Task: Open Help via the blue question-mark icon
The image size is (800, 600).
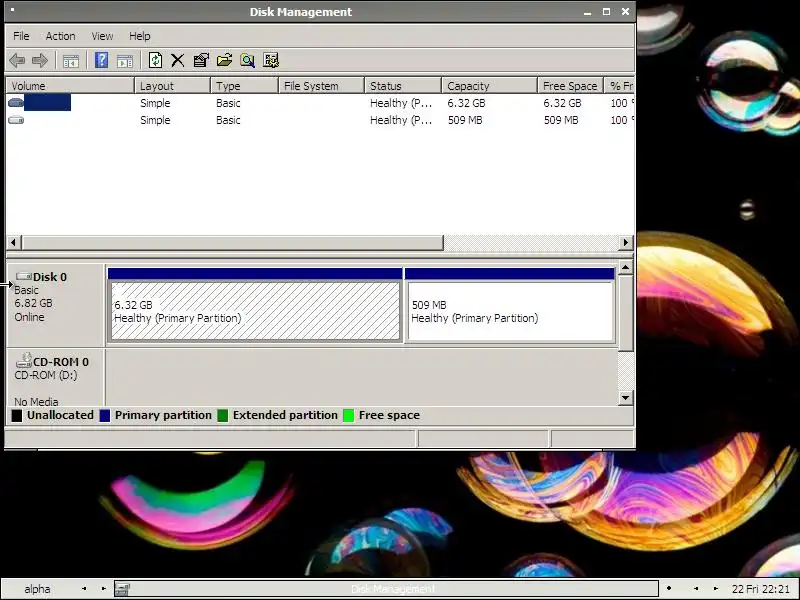Action: [x=101, y=60]
